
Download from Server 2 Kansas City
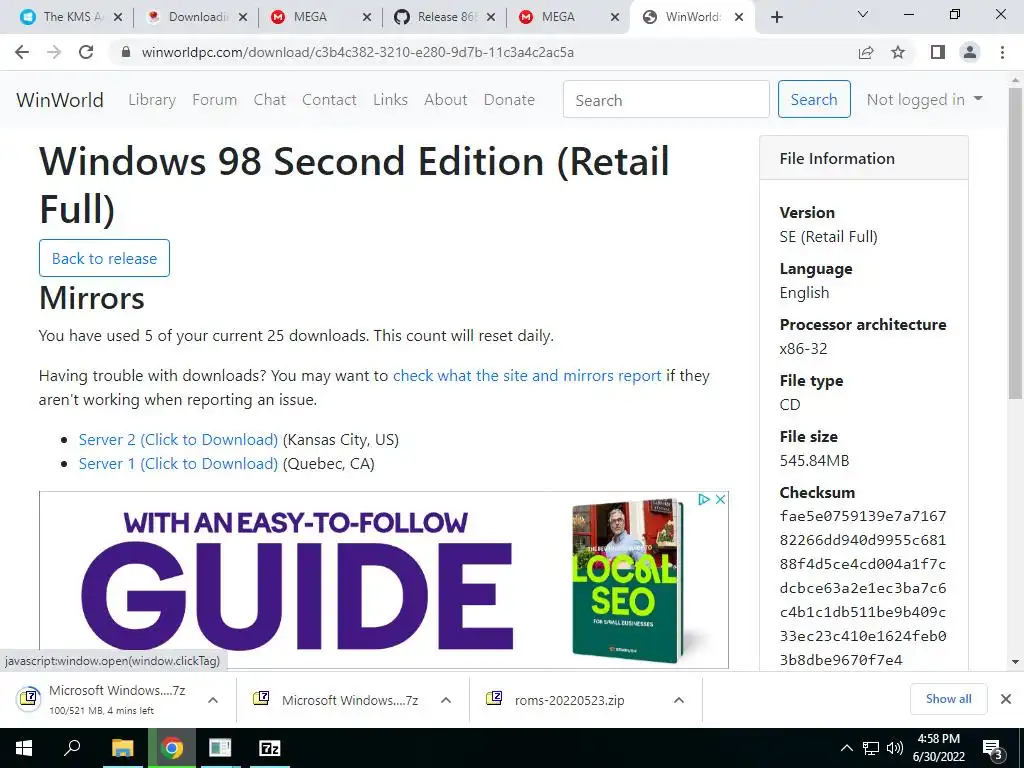pyautogui.click(x=178, y=440)
